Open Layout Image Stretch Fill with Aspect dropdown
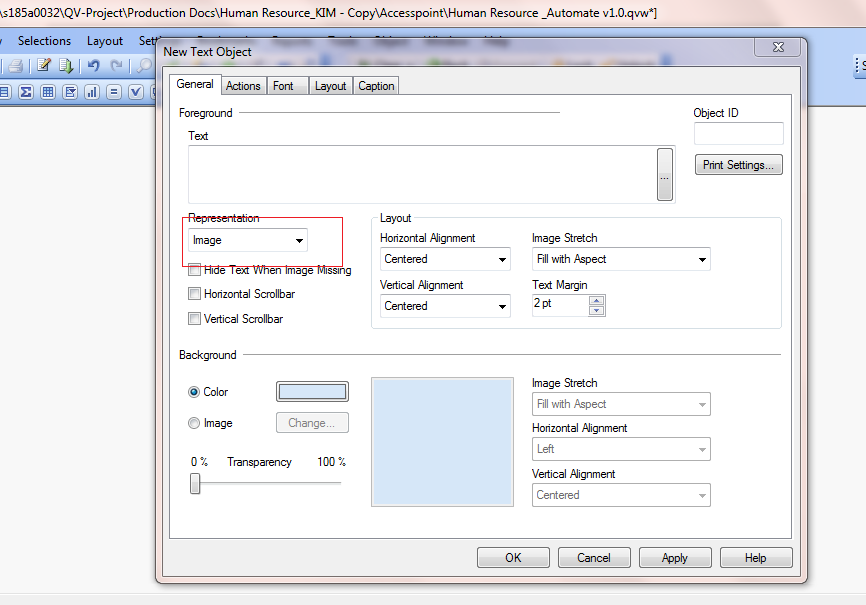 [x=621, y=259]
